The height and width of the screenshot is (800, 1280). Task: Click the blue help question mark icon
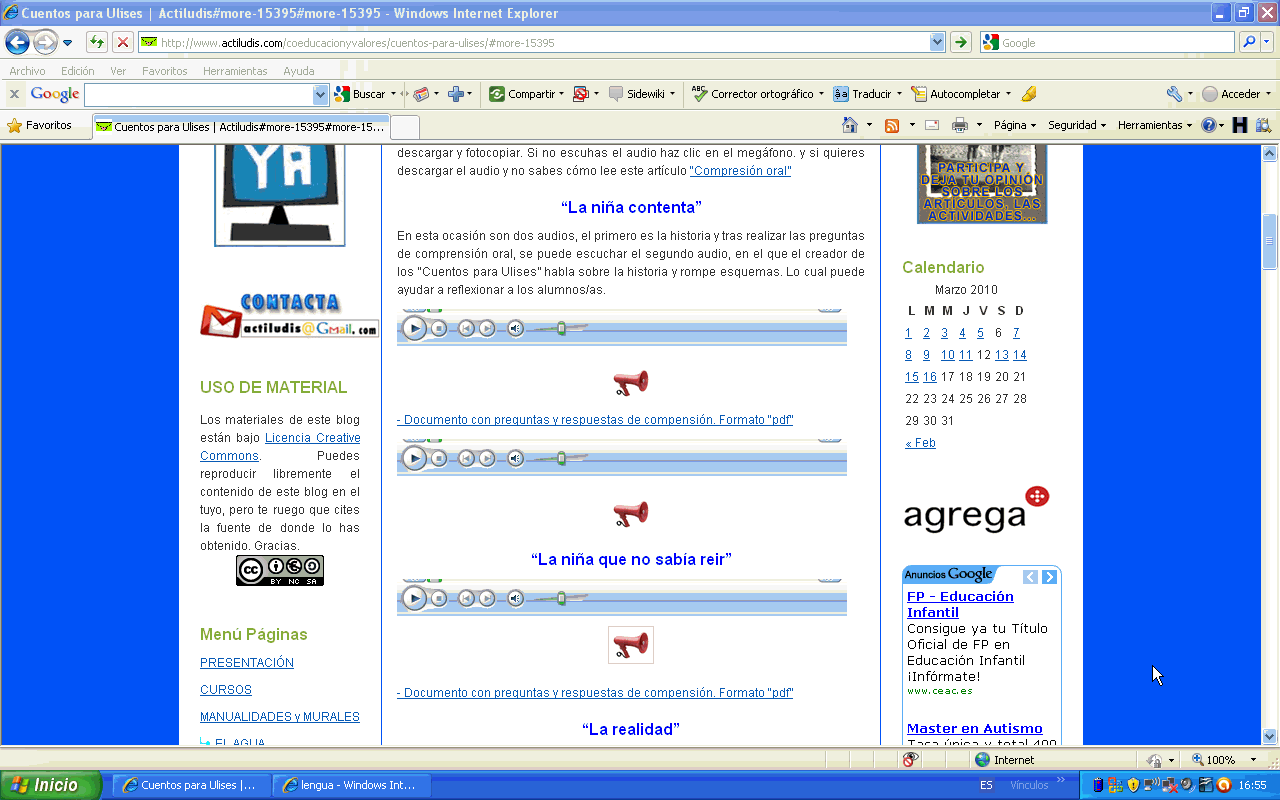tap(1208, 125)
